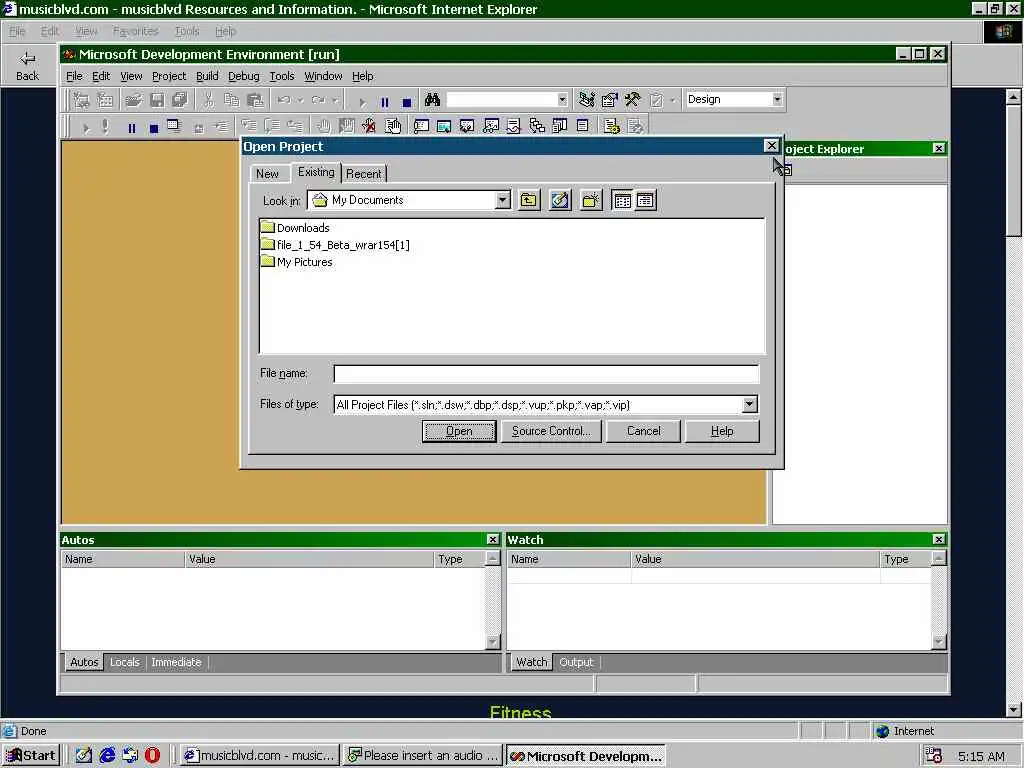Click Stop in the top standard toolbar
This screenshot has height=768, width=1024.
point(407,102)
